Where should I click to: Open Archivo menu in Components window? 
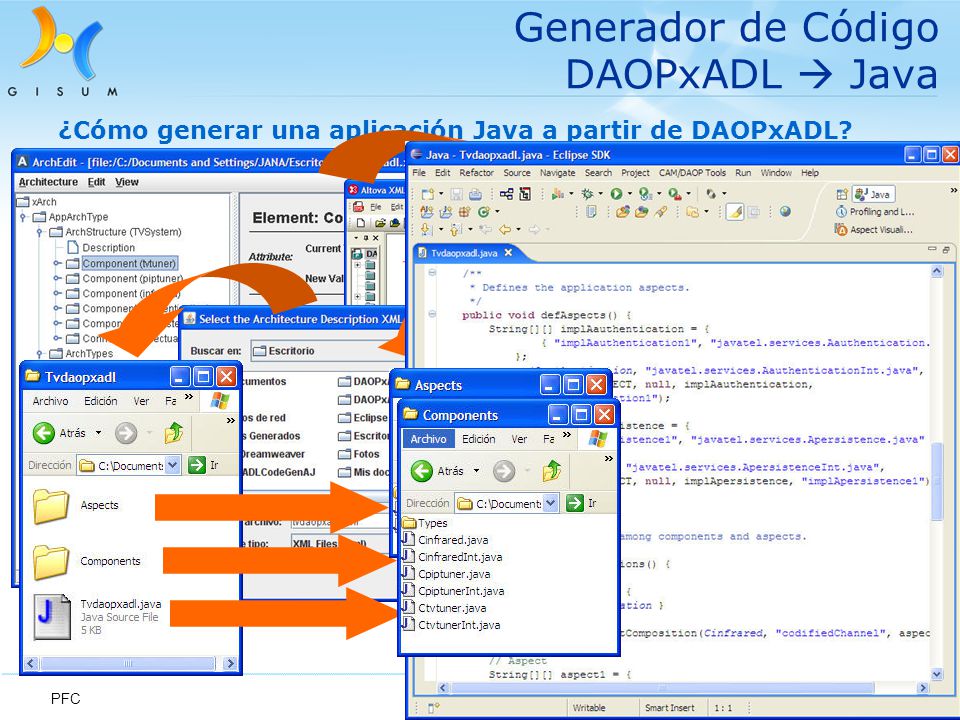(x=428, y=439)
